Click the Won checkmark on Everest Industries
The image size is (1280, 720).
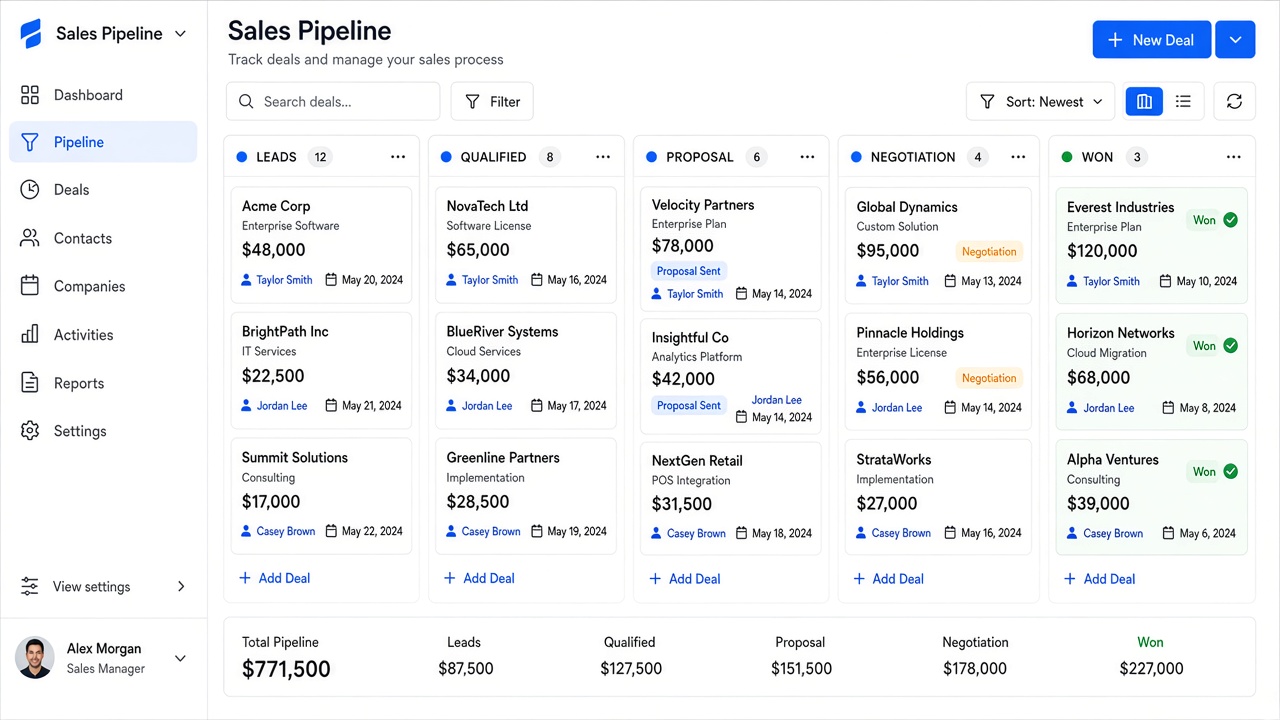click(x=1230, y=220)
